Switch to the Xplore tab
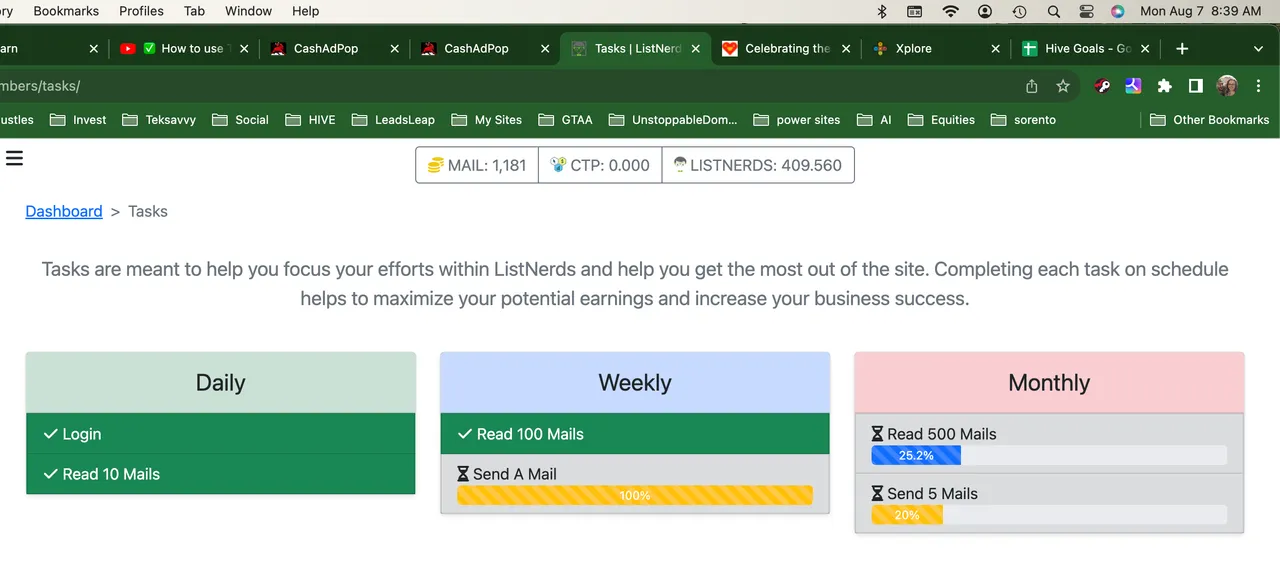The height and width of the screenshot is (579, 1280). click(935, 48)
